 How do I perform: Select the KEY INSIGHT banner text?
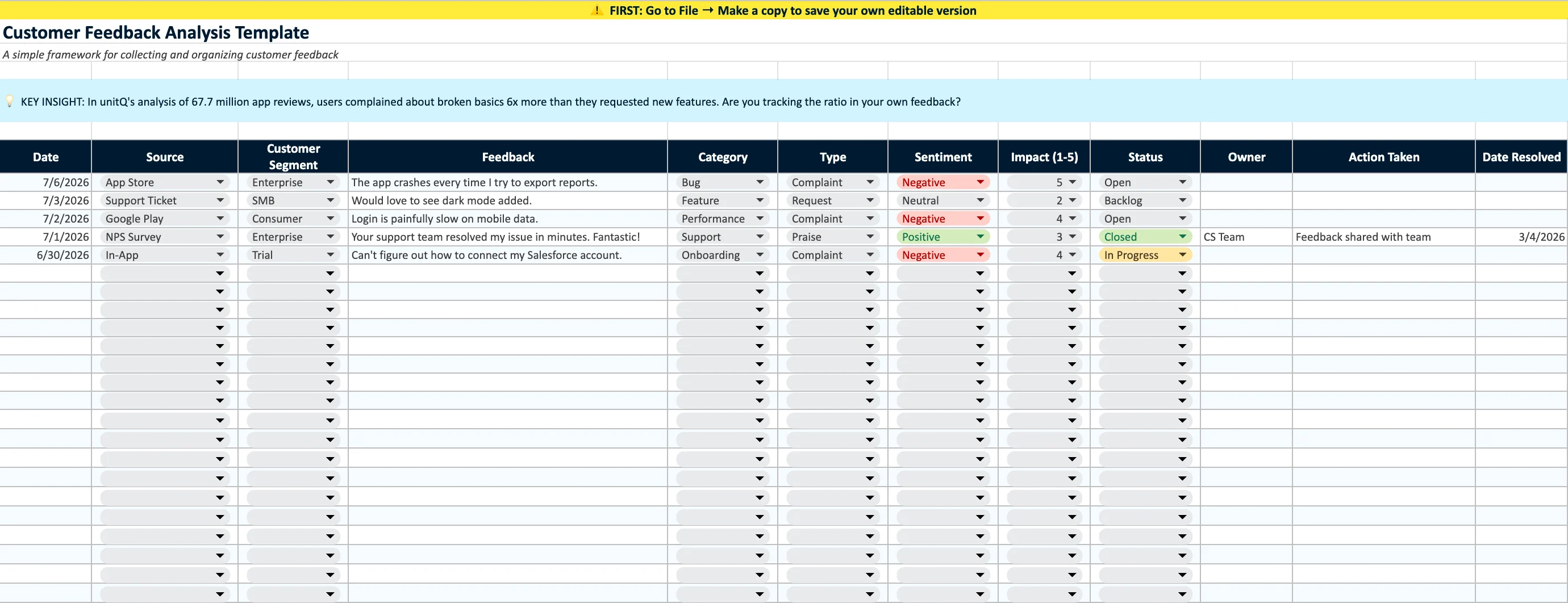tap(490, 102)
